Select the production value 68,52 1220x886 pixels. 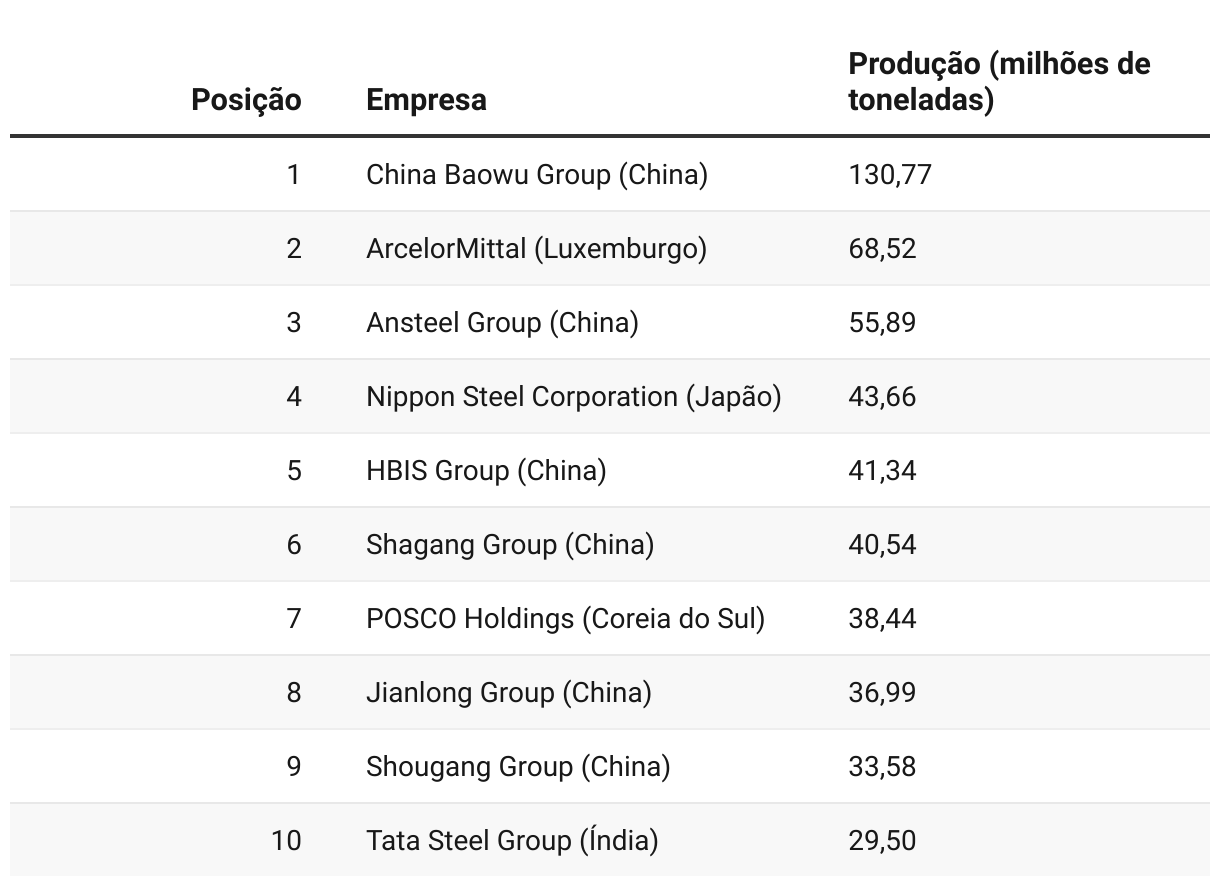pos(882,249)
